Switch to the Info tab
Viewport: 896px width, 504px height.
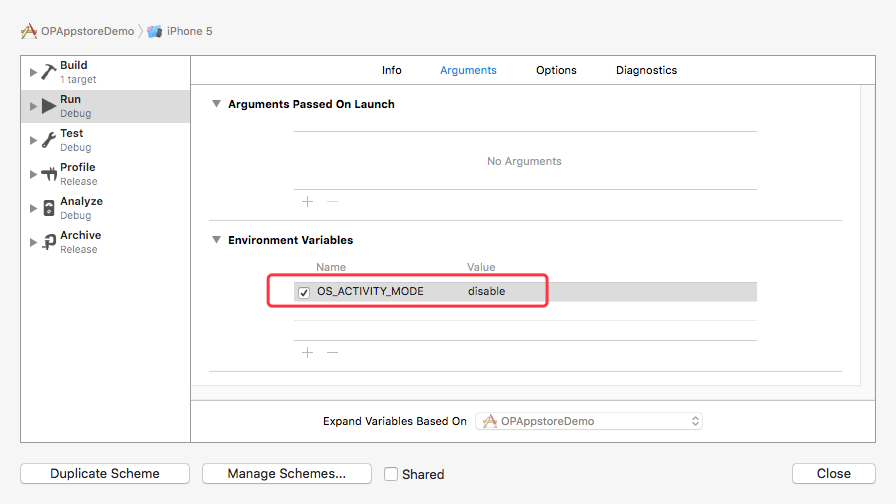(392, 70)
